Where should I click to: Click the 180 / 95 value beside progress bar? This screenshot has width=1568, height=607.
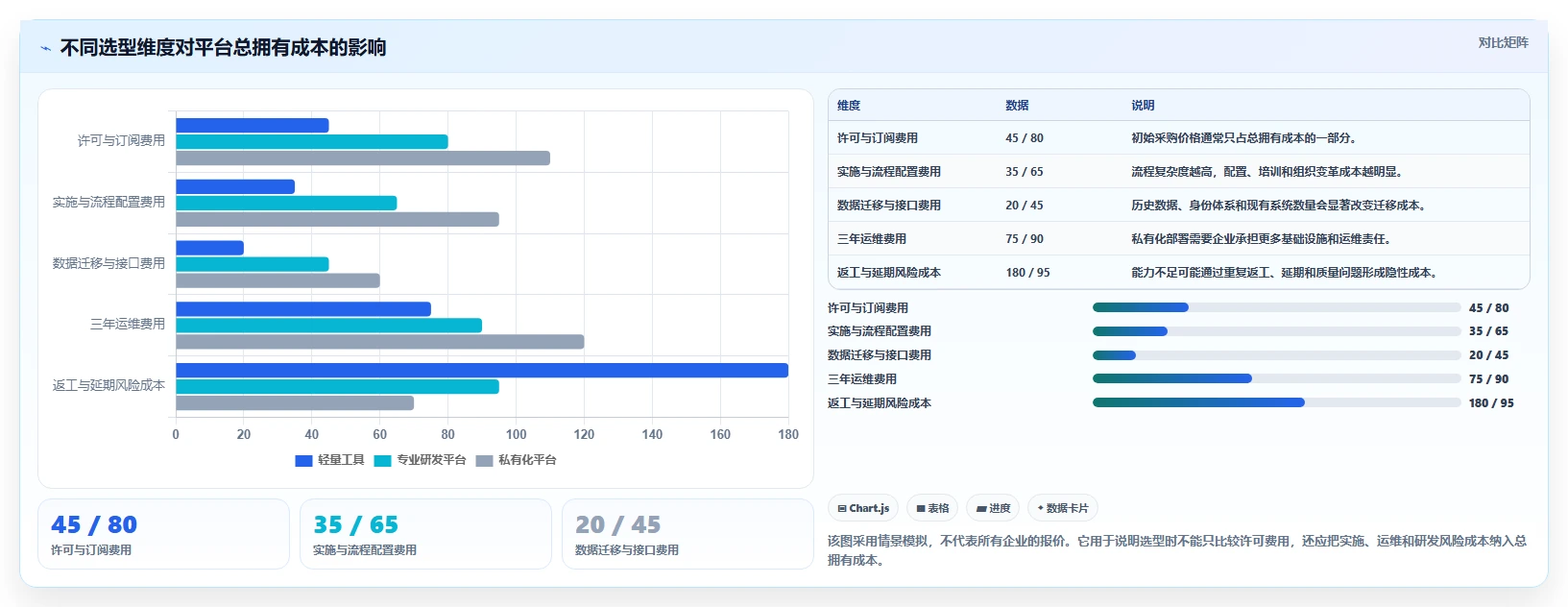coord(1491,403)
